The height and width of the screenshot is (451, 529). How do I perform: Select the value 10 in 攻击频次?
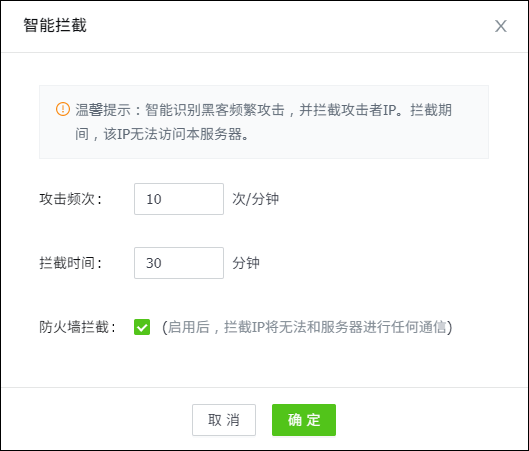point(154,199)
